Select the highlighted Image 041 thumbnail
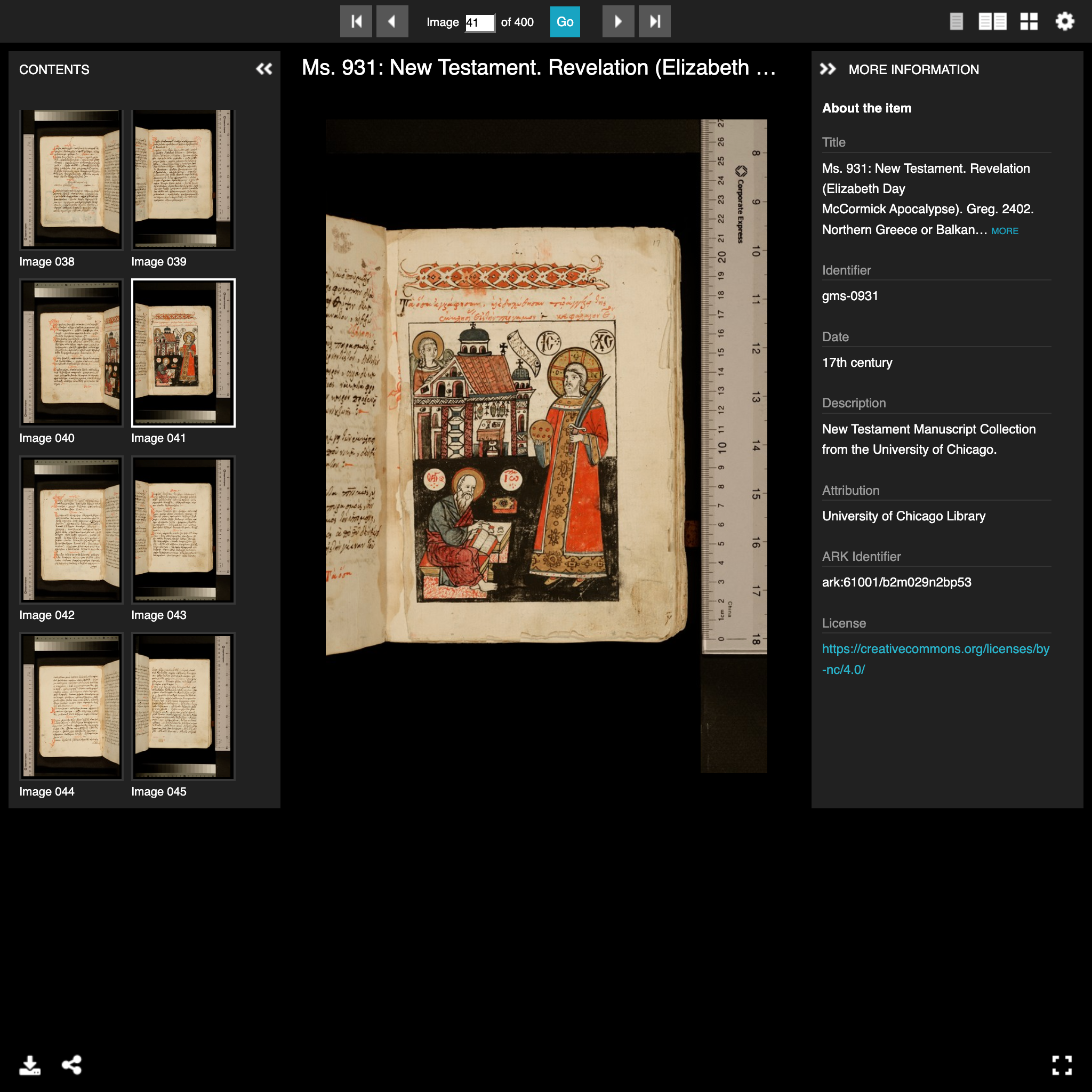Image resolution: width=1092 pixels, height=1092 pixels. click(x=183, y=352)
